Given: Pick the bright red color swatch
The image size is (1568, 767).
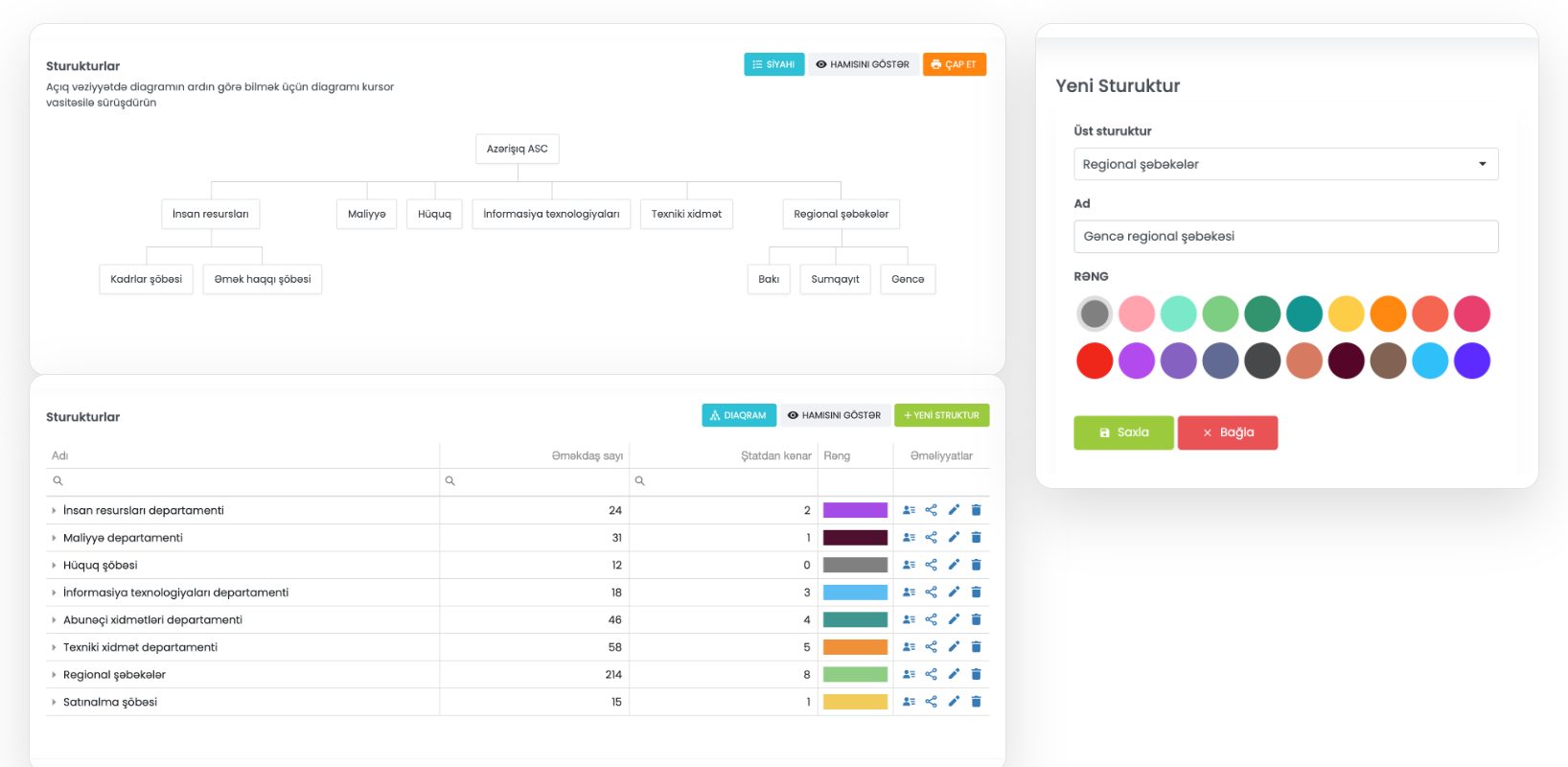Looking at the screenshot, I should pos(1095,361).
